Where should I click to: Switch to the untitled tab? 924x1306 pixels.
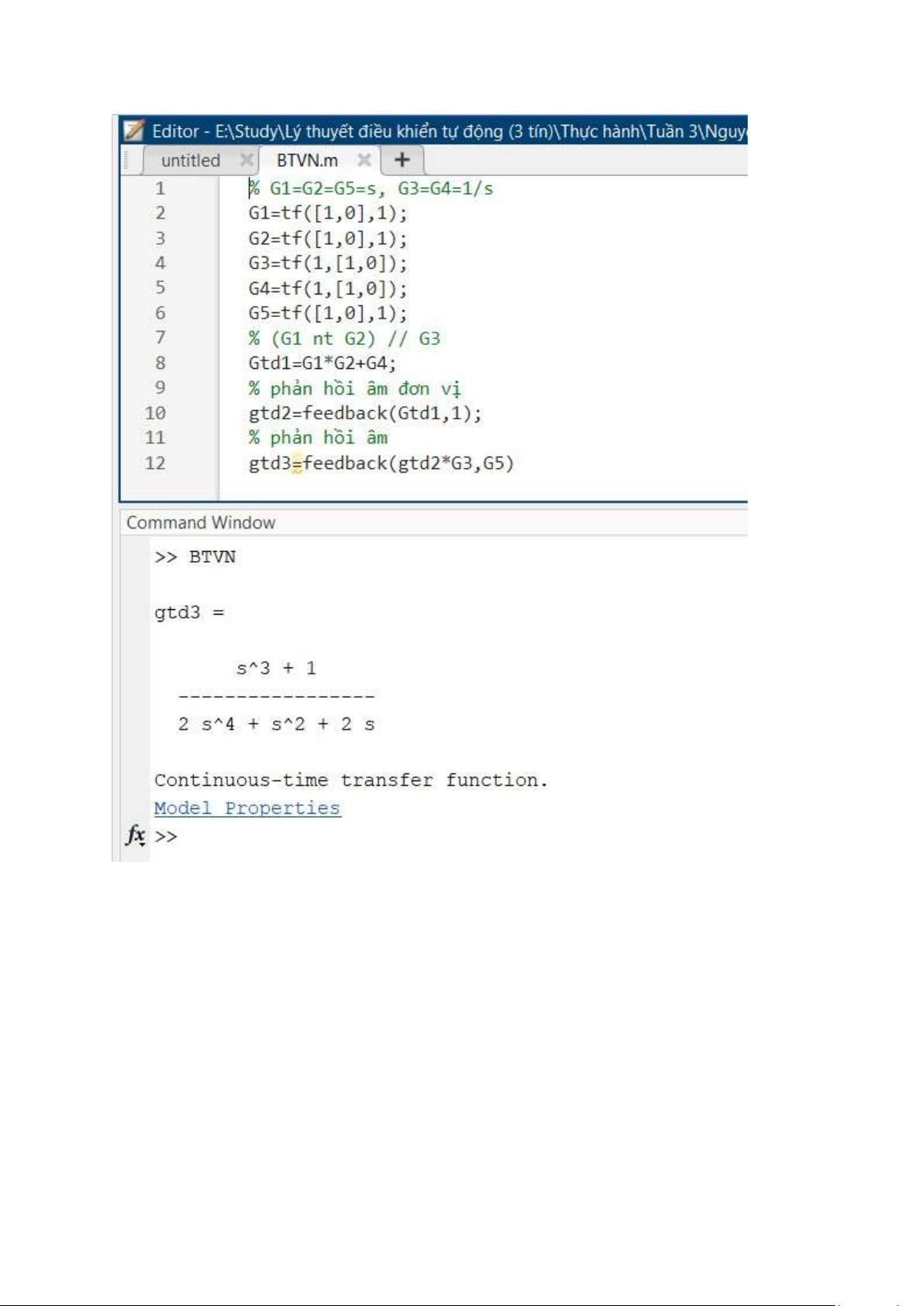[191, 160]
